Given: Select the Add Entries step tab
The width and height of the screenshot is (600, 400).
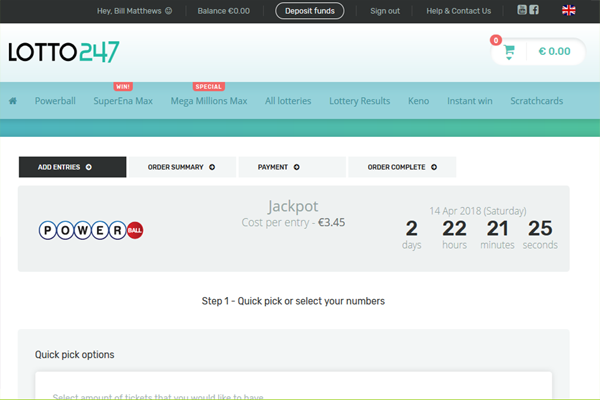Looking at the screenshot, I should [x=72, y=167].
